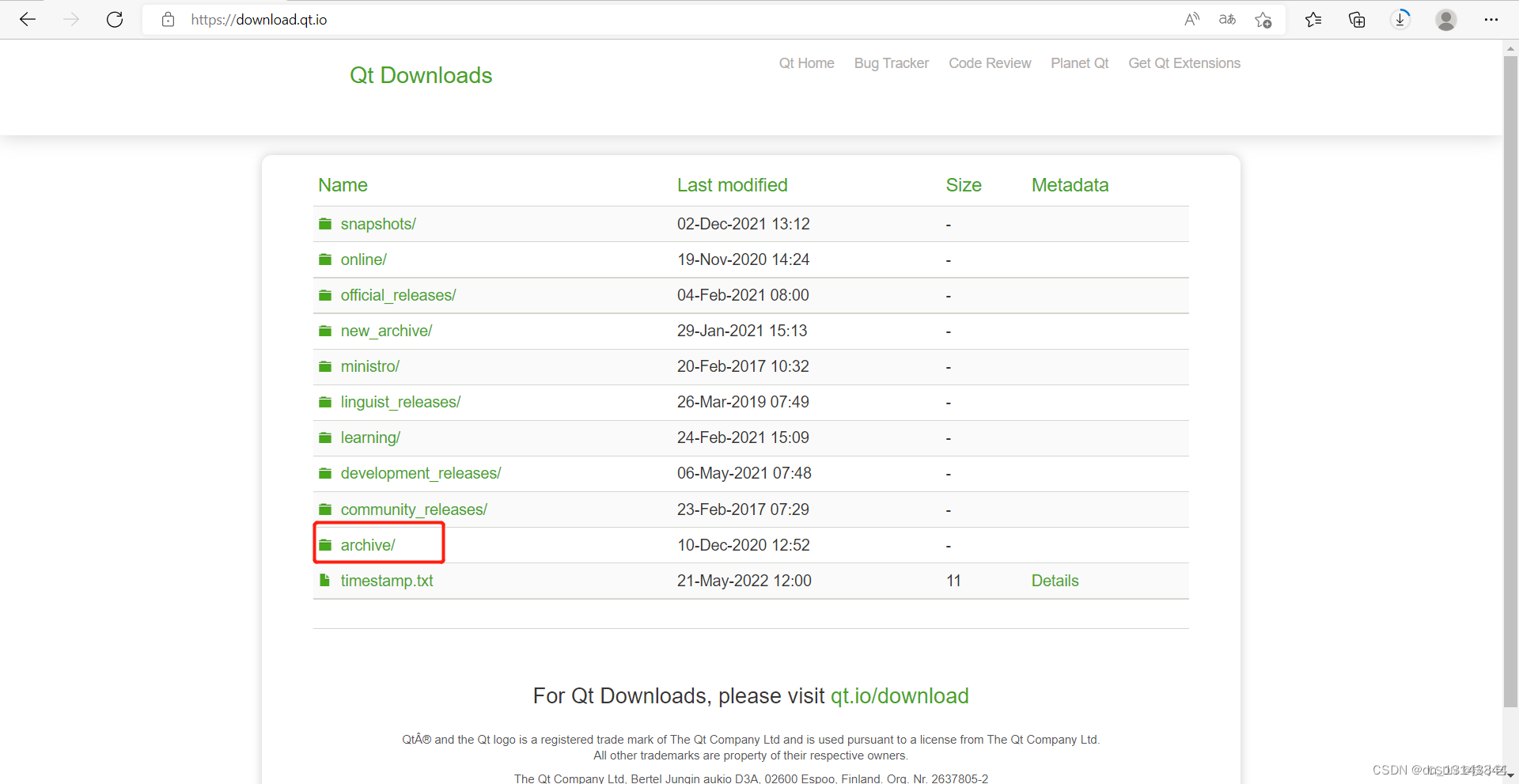
Task: Visit Planet Qt from the navigation
Action: tap(1079, 63)
